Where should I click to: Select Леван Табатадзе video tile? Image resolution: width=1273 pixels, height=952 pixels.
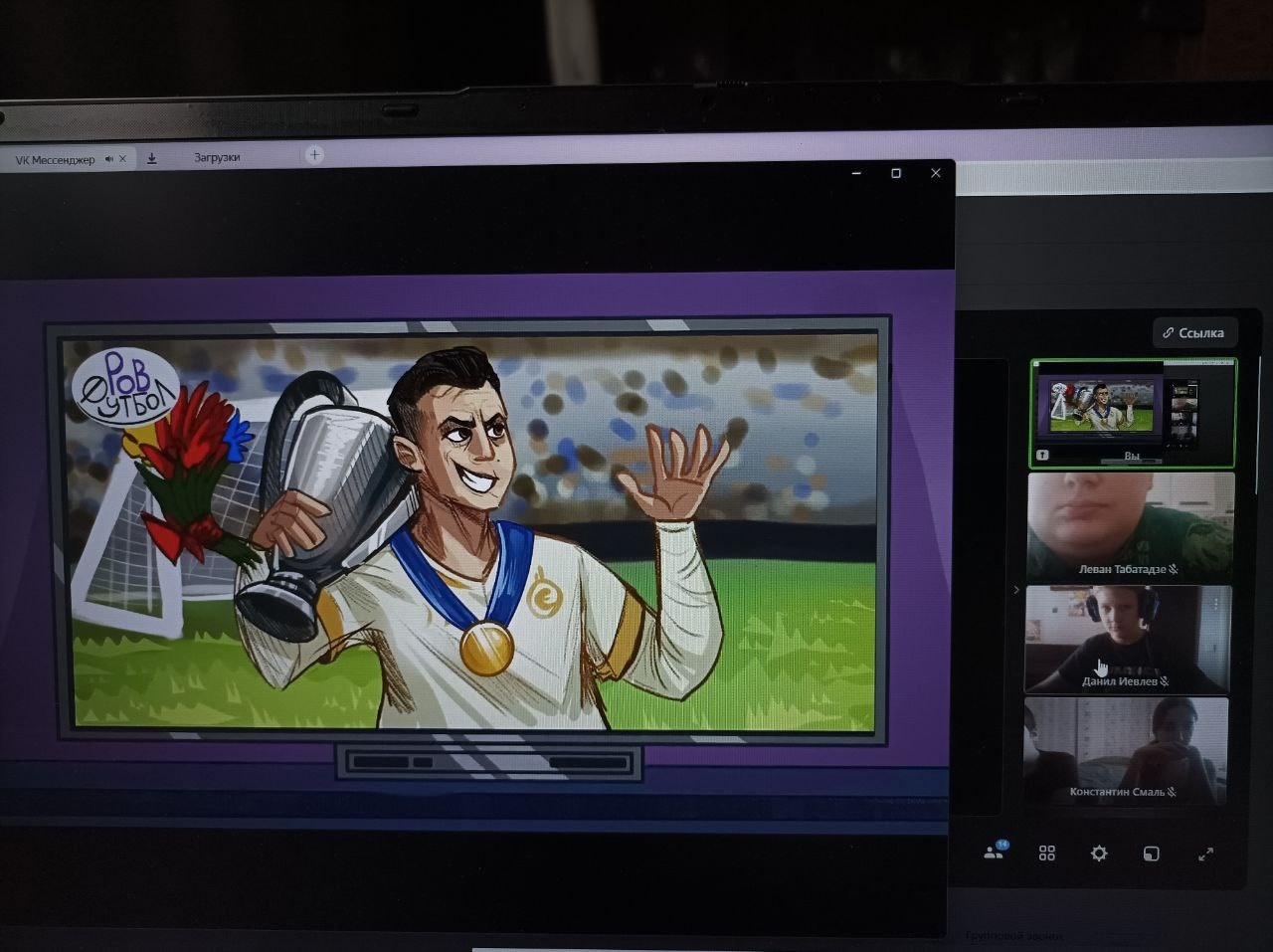1131,526
